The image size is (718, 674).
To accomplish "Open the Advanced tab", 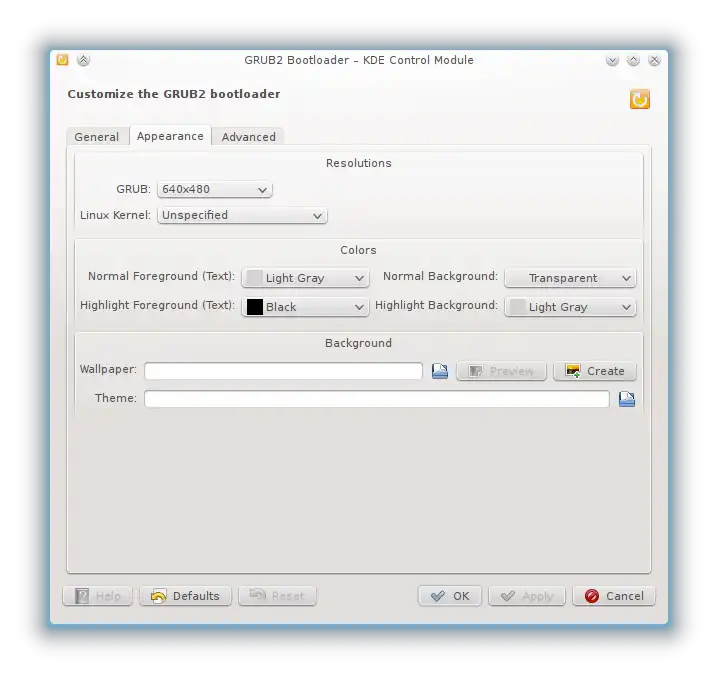I will coord(249,137).
